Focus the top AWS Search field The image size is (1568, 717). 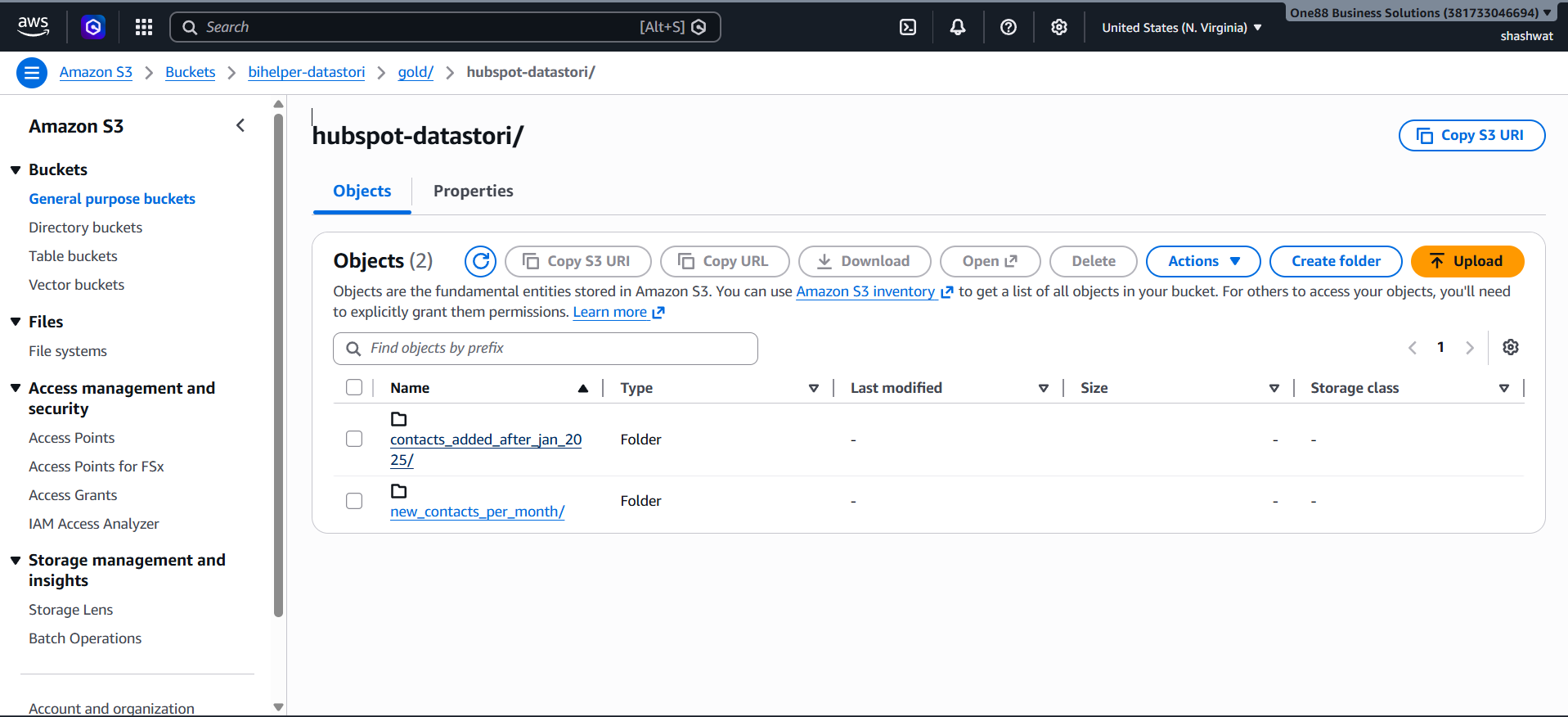click(445, 27)
